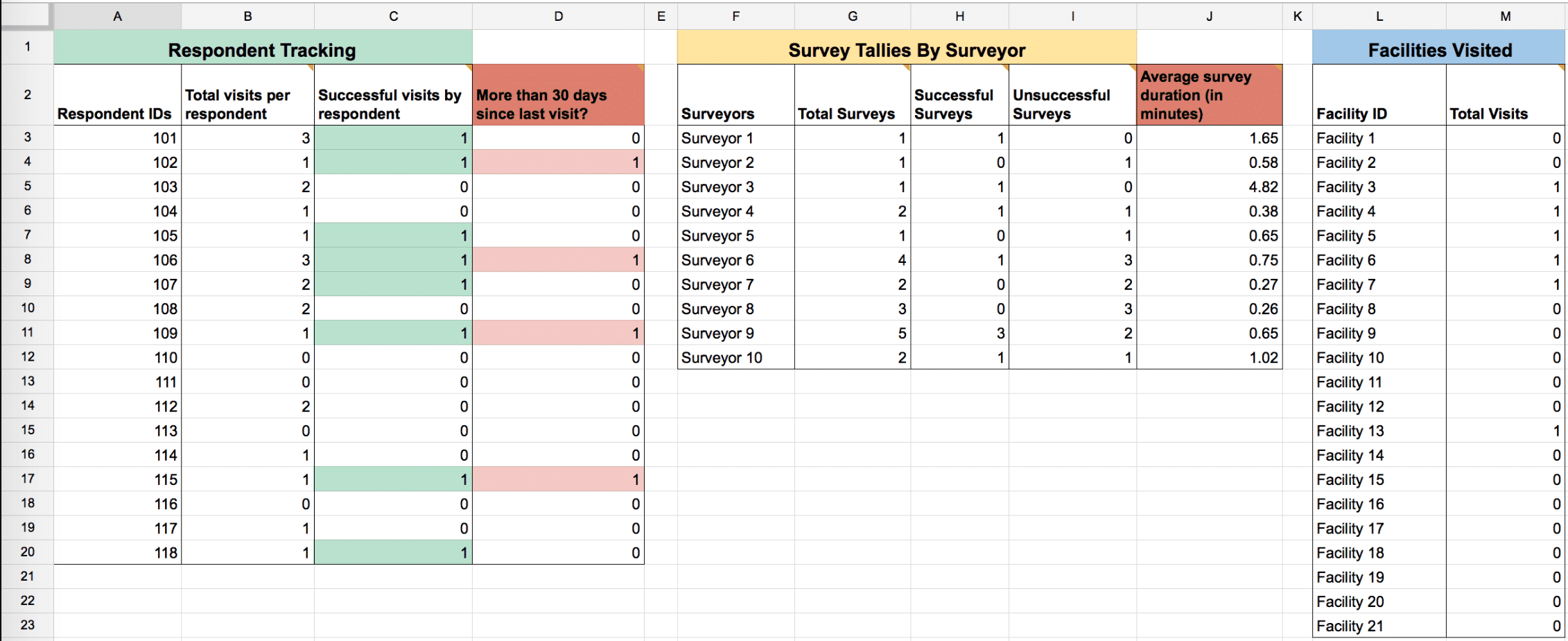1568x641 pixels.
Task: Click the 'Surveyor 4' cell
Action: pyautogui.click(x=735, y=211)
